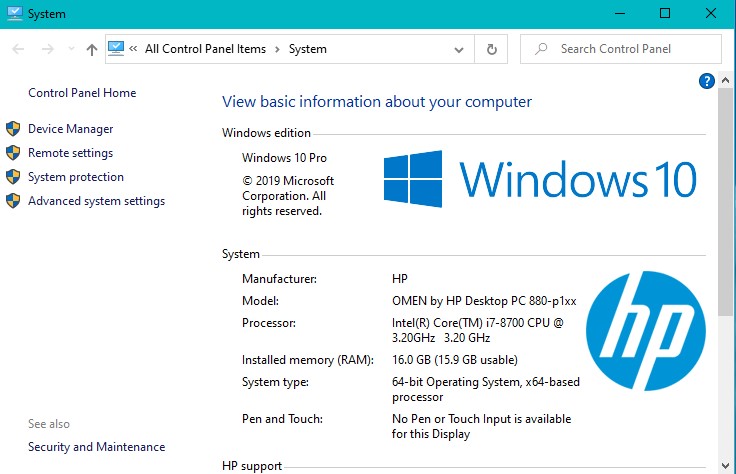
Task: Minimize the System window
Action: [620, 14]
